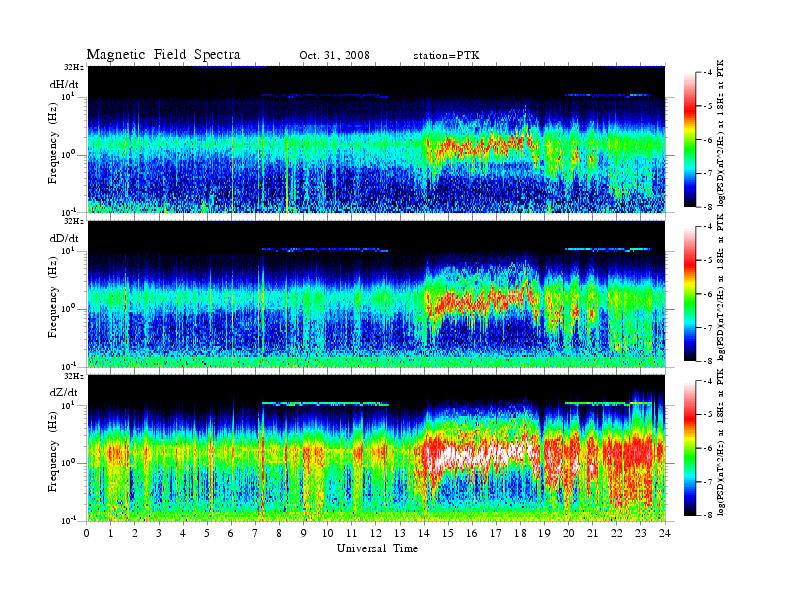
Task: Click the "15" tick on the Universal Time axis
Action: pyautogui.click(x=448, y=533)
